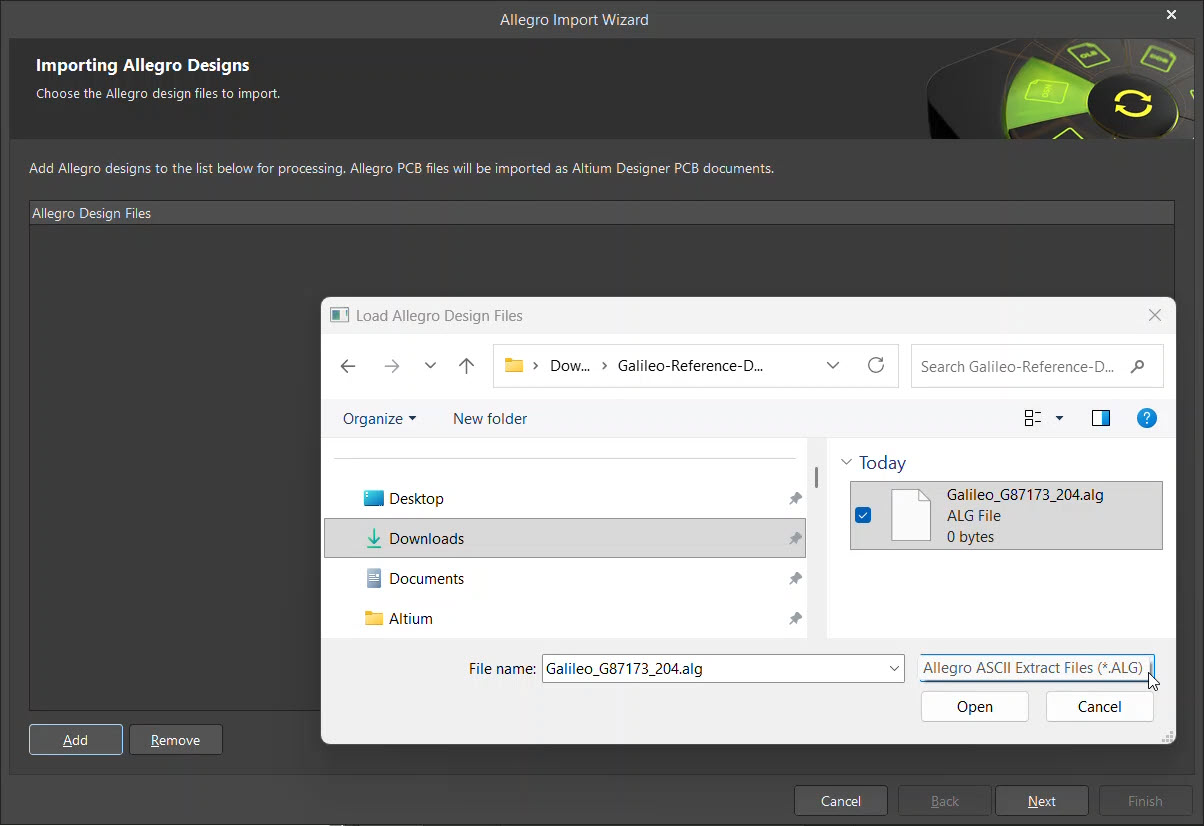Screen dimensions: 1204x826
Task: Close the Allegro Import Wizard window
Action: click(1172, 15)
